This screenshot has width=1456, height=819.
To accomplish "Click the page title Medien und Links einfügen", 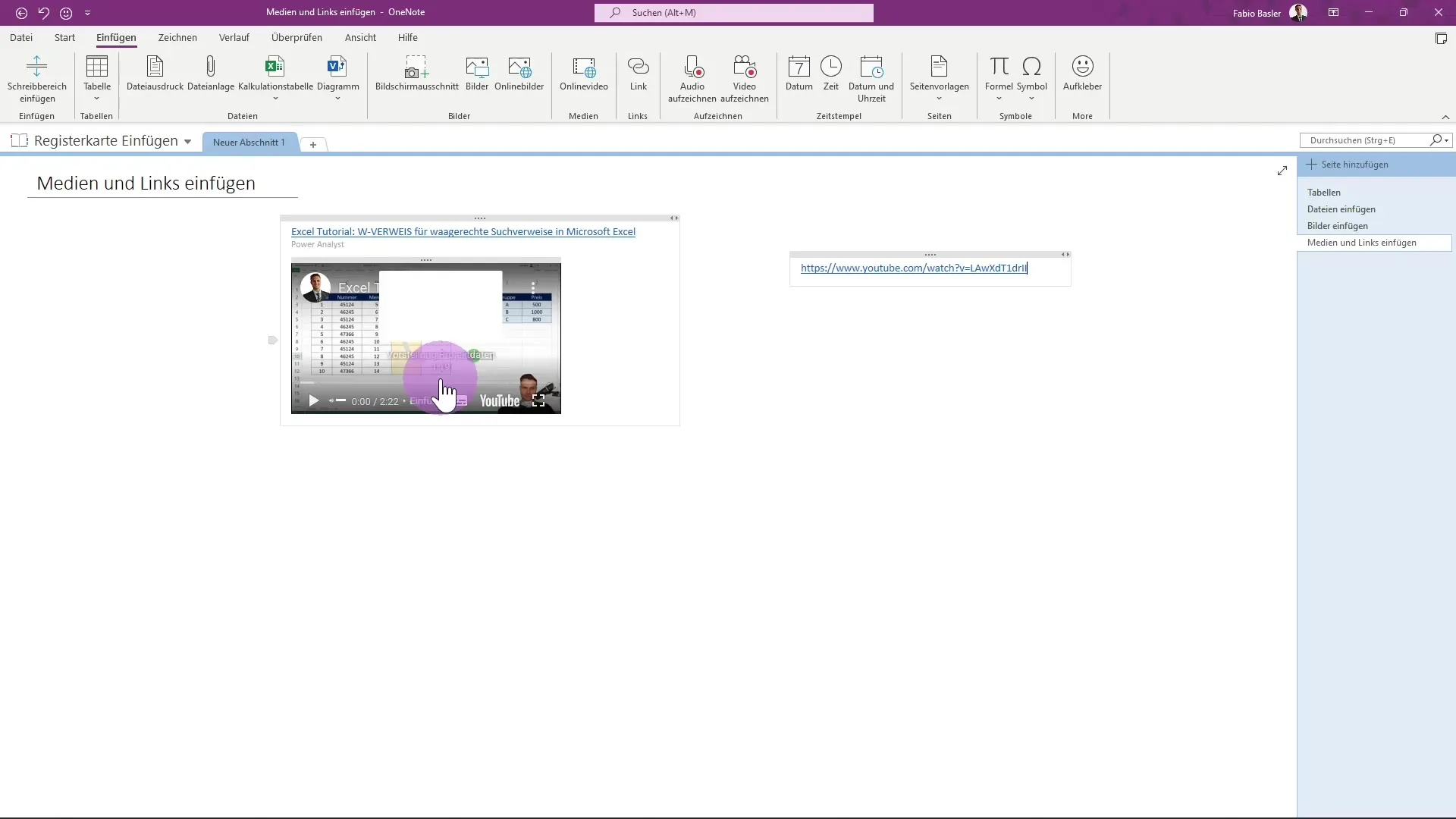I will (x=146, y=183).
